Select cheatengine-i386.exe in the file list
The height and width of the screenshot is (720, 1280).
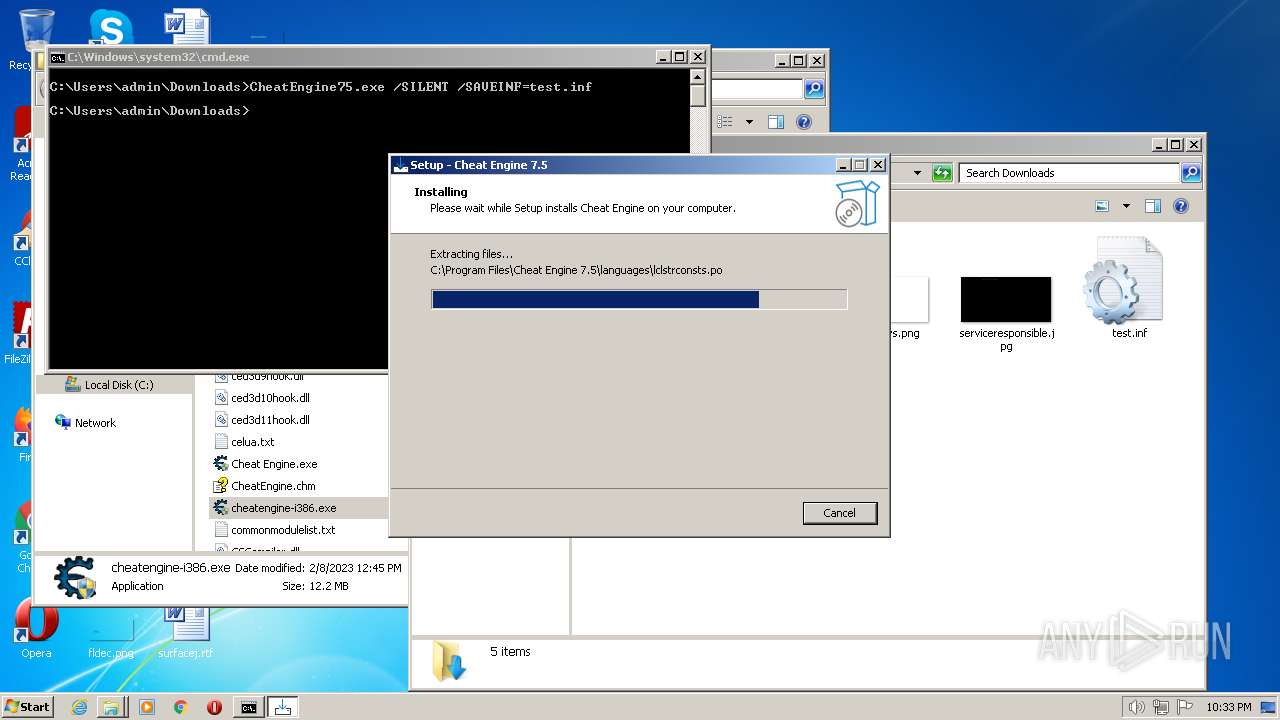pyautogui.click(x=275, y=508)
